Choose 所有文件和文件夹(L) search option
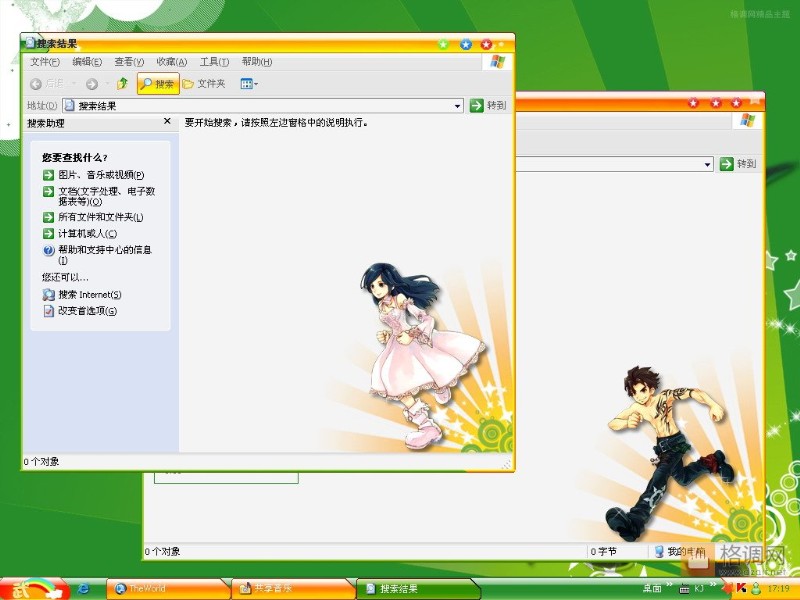The width and height of the screenshot is (800, 600). point(101,217)
